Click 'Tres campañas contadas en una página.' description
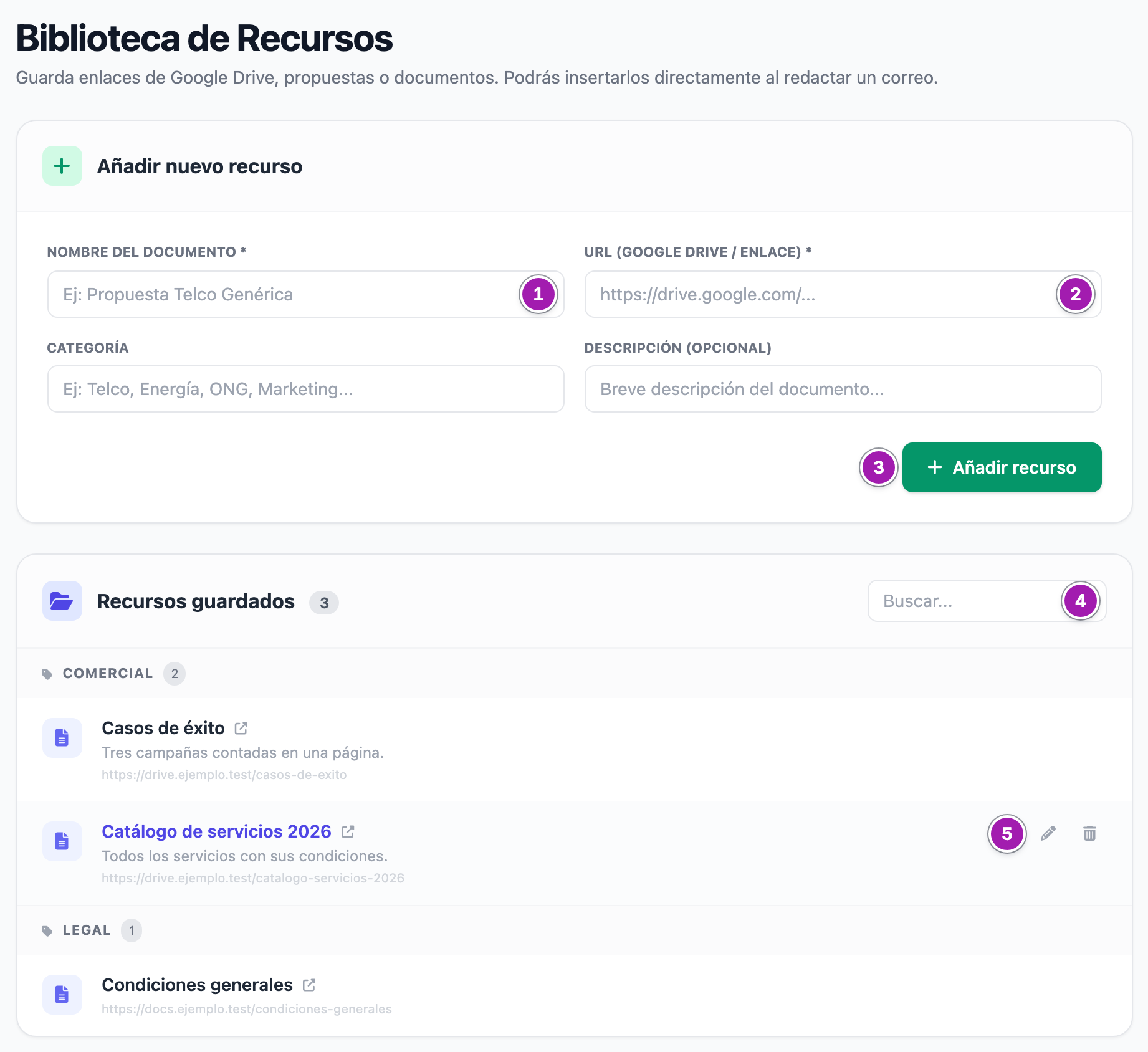 pyautogui.click(x=242, y=753)
